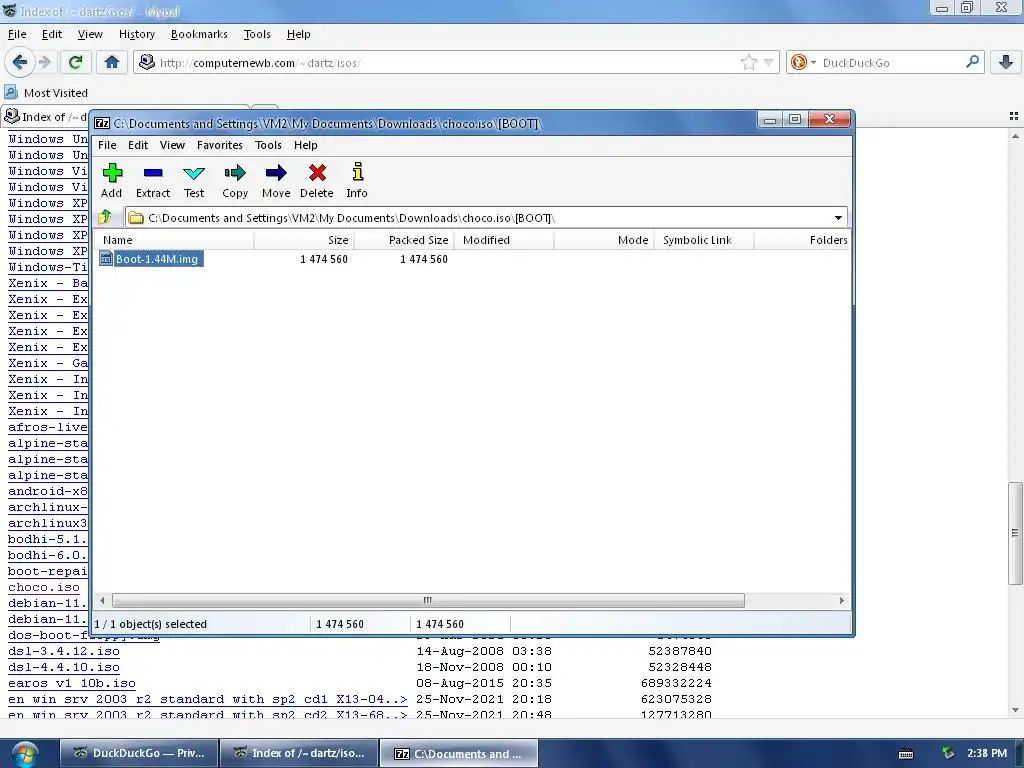The image size is (1024, 768).
Task: Click the keyboard icon in system tray
Action: pyautogui.click(x=906, y=754)
